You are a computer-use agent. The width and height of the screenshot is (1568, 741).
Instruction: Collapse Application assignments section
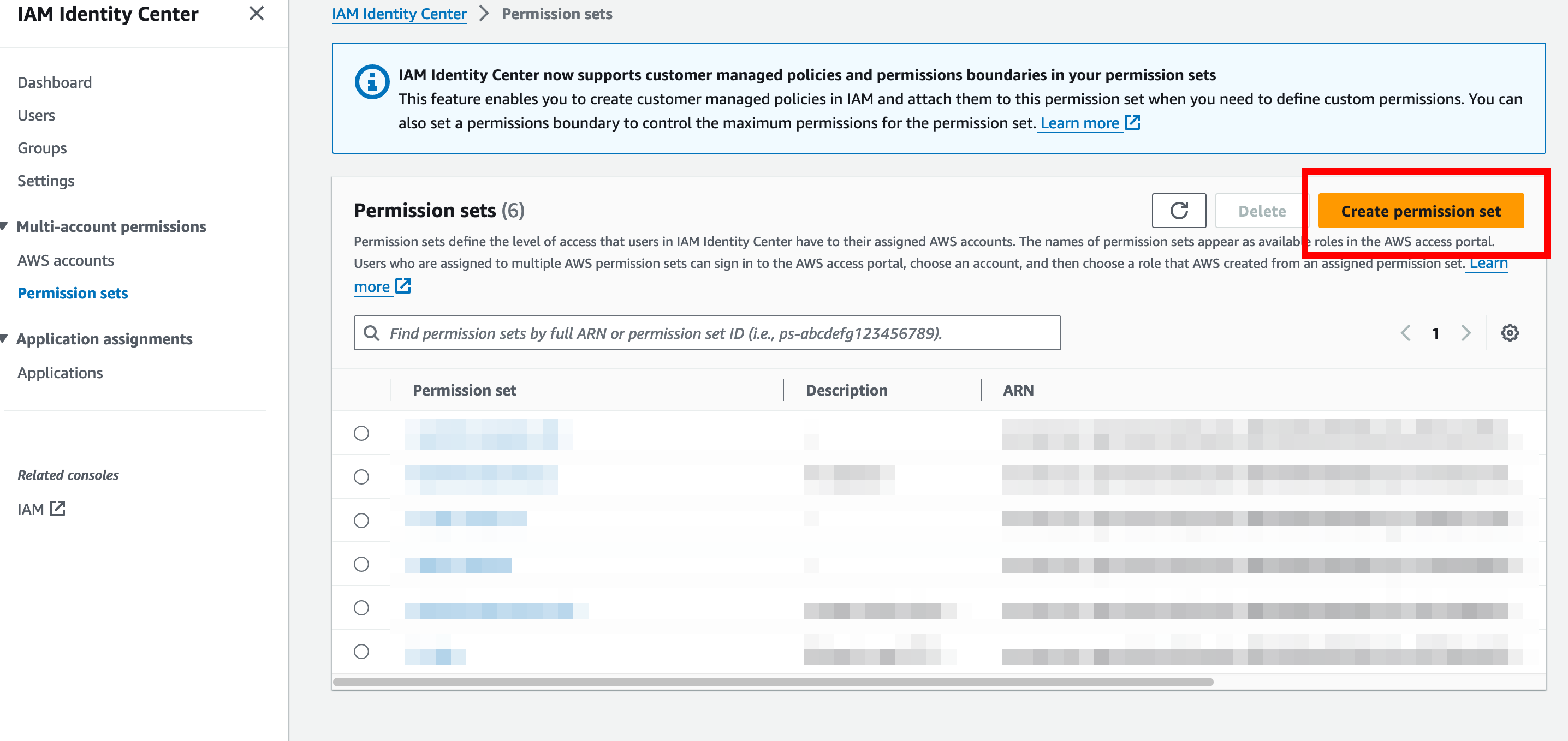(5, 339)
